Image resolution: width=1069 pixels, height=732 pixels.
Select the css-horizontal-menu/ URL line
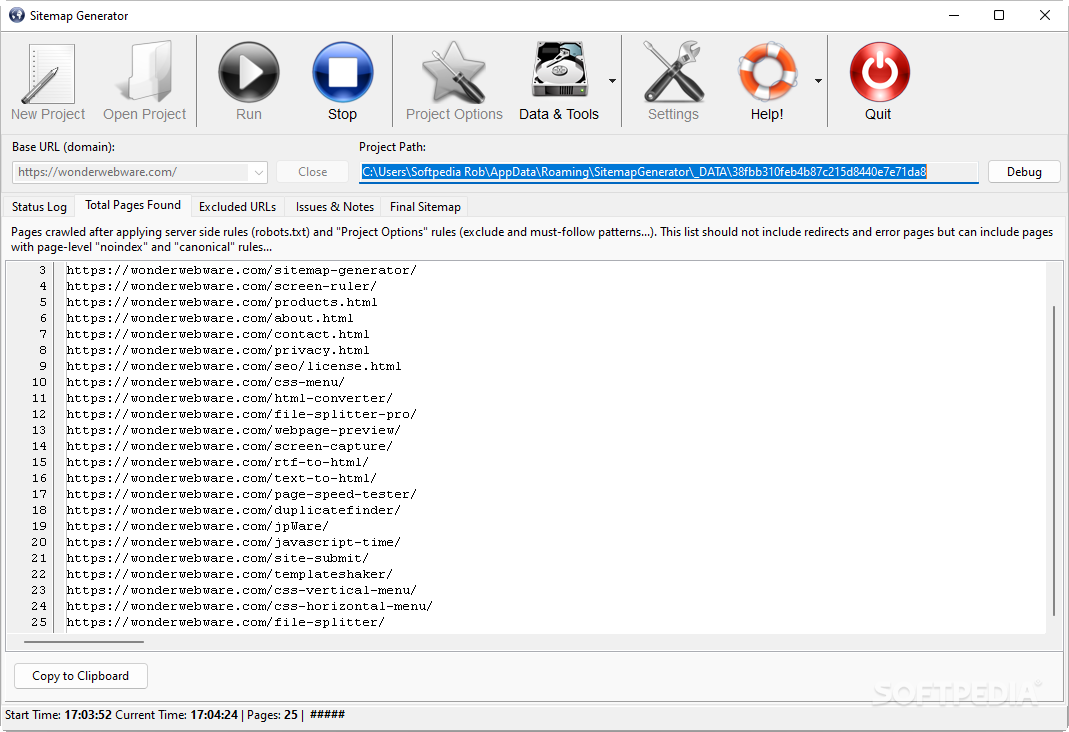(250, 607)
